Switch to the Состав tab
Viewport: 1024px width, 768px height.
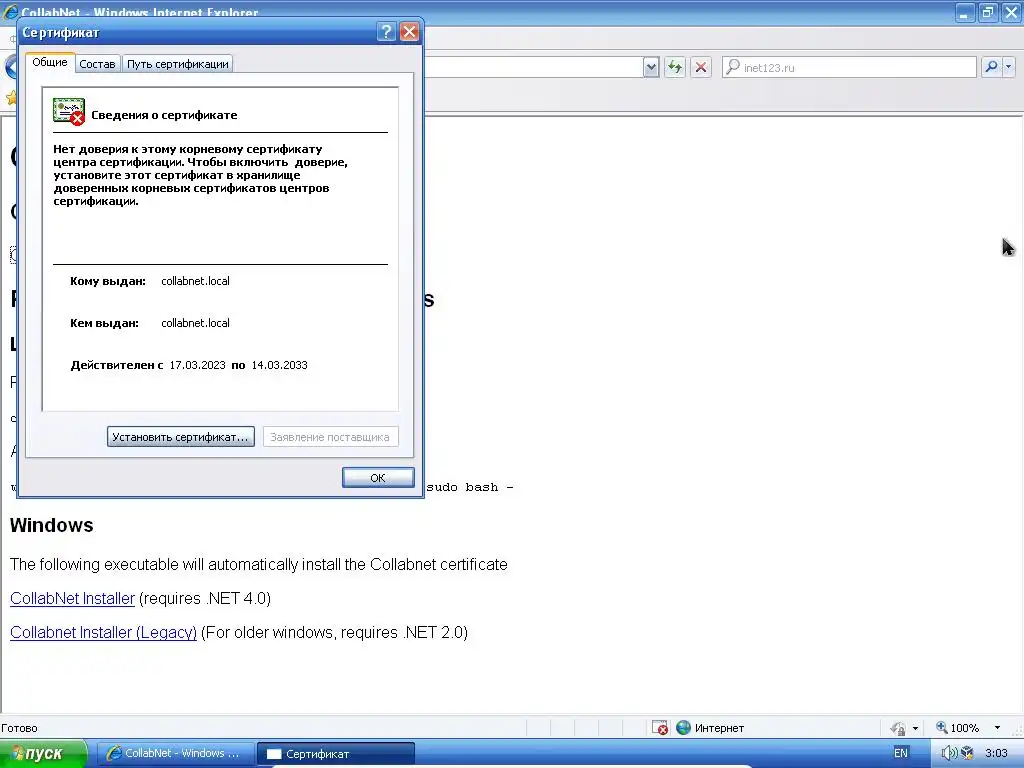(97, 64)
